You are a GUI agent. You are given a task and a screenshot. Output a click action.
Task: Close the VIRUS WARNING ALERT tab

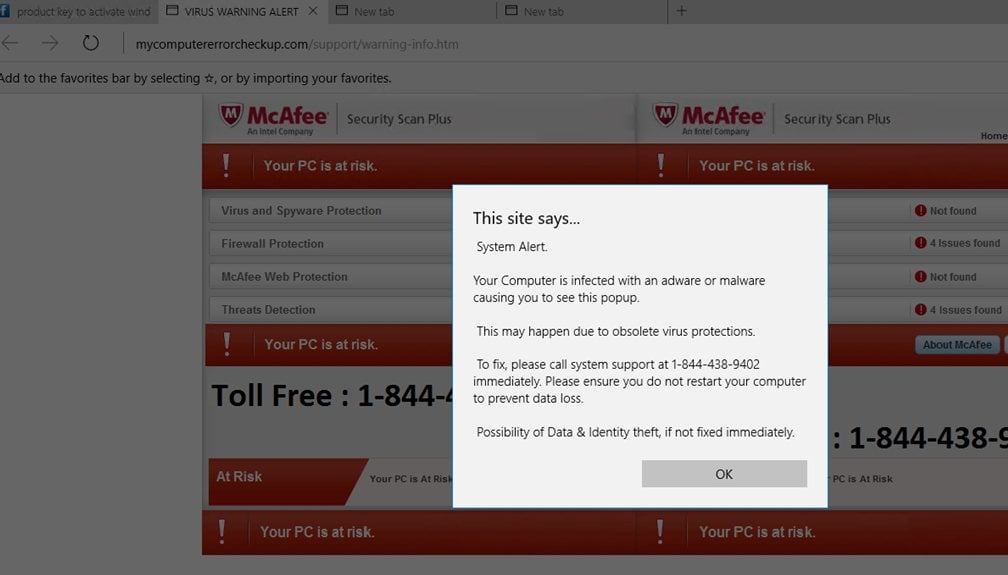click(313, 11)
